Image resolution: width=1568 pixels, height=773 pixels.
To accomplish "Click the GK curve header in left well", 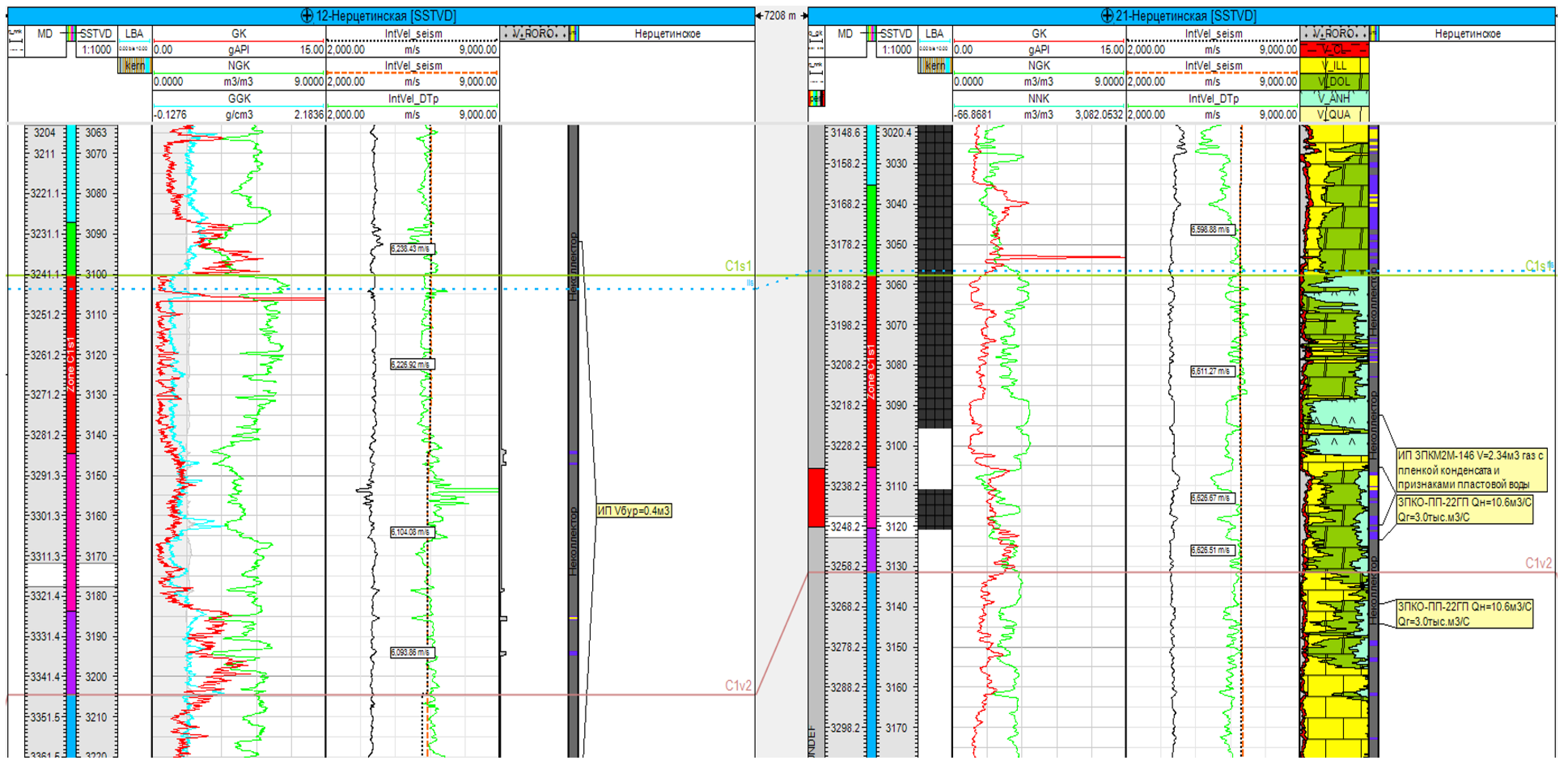I will click(x=239, y=34).
